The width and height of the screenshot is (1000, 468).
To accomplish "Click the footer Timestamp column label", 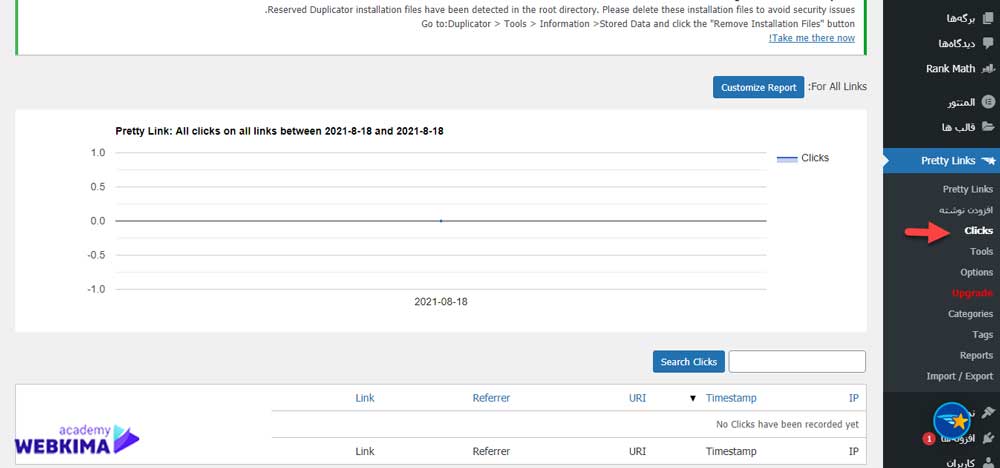I will coord(731,451).
